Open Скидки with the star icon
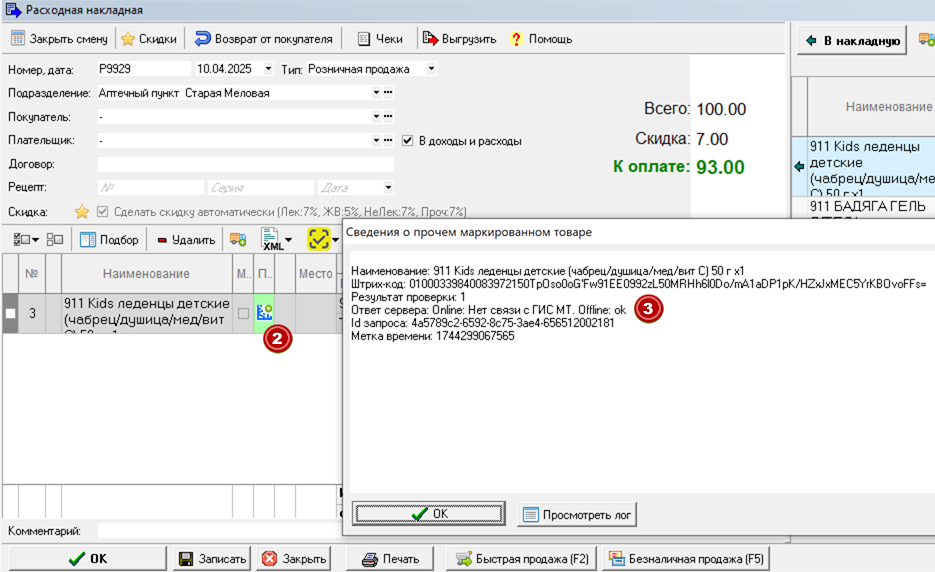 [149, 39]
